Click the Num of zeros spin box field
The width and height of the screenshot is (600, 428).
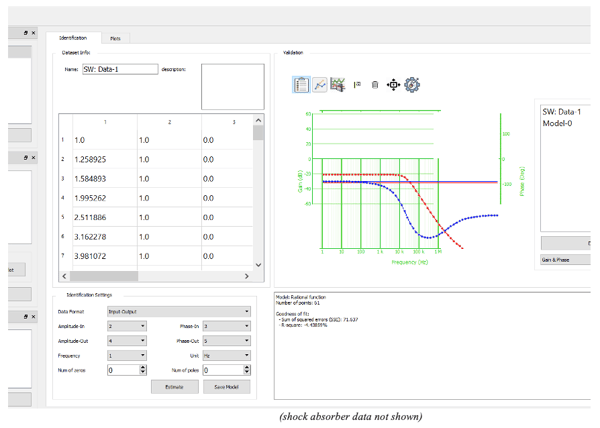123,370
